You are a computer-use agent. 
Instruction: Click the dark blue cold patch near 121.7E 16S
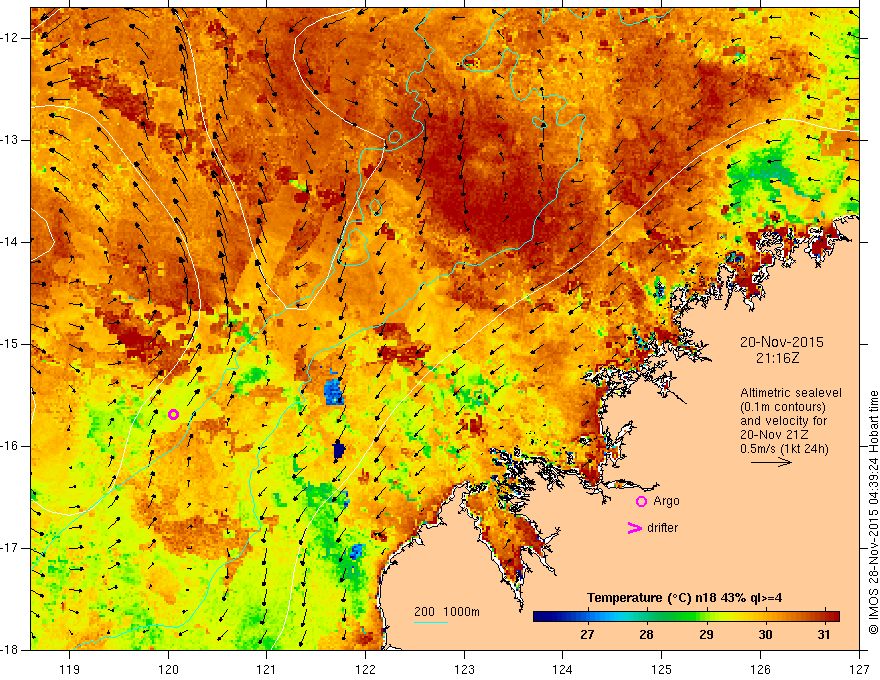[338, 450]
